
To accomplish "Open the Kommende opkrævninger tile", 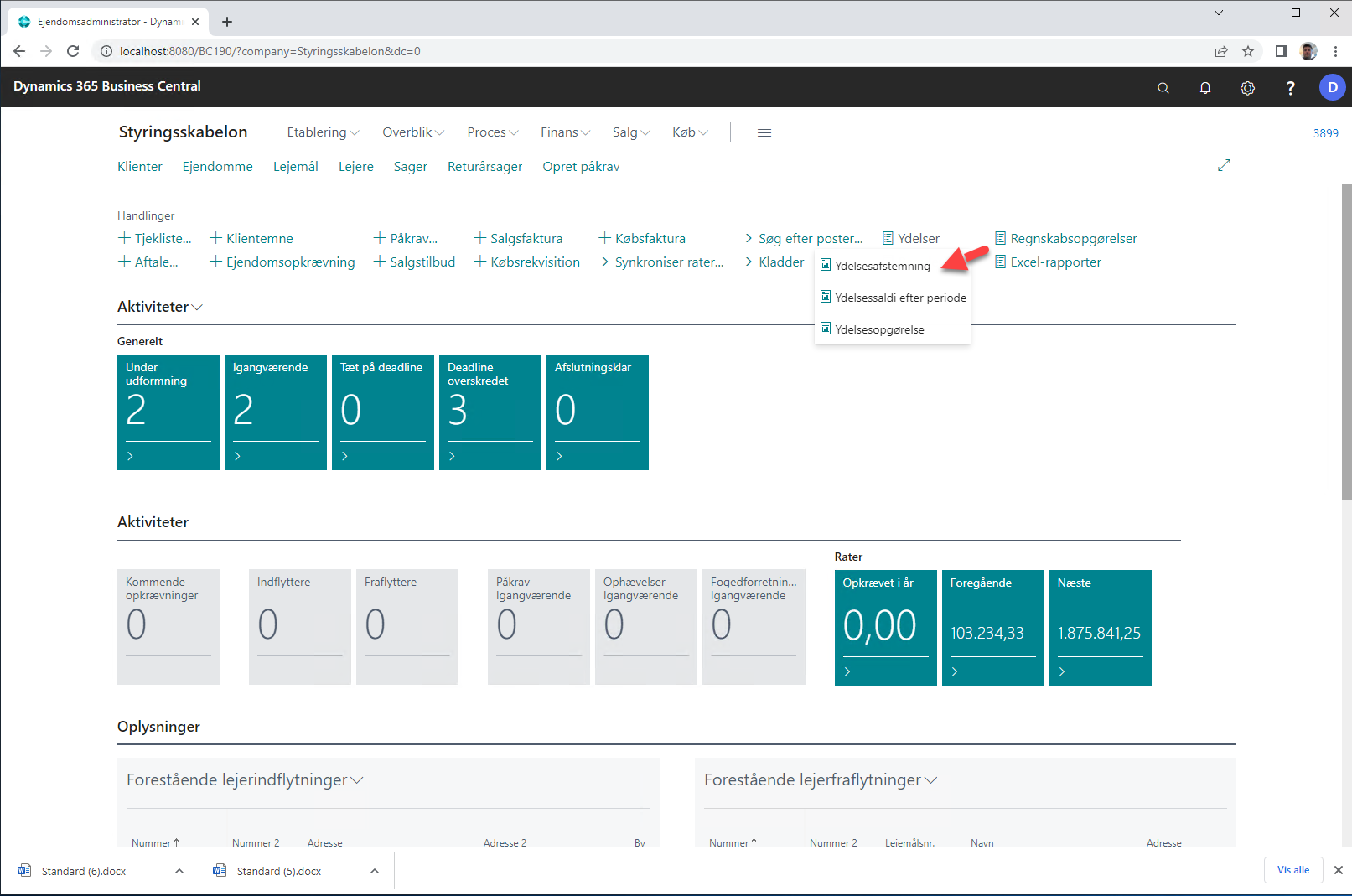I will pos(168,627).
